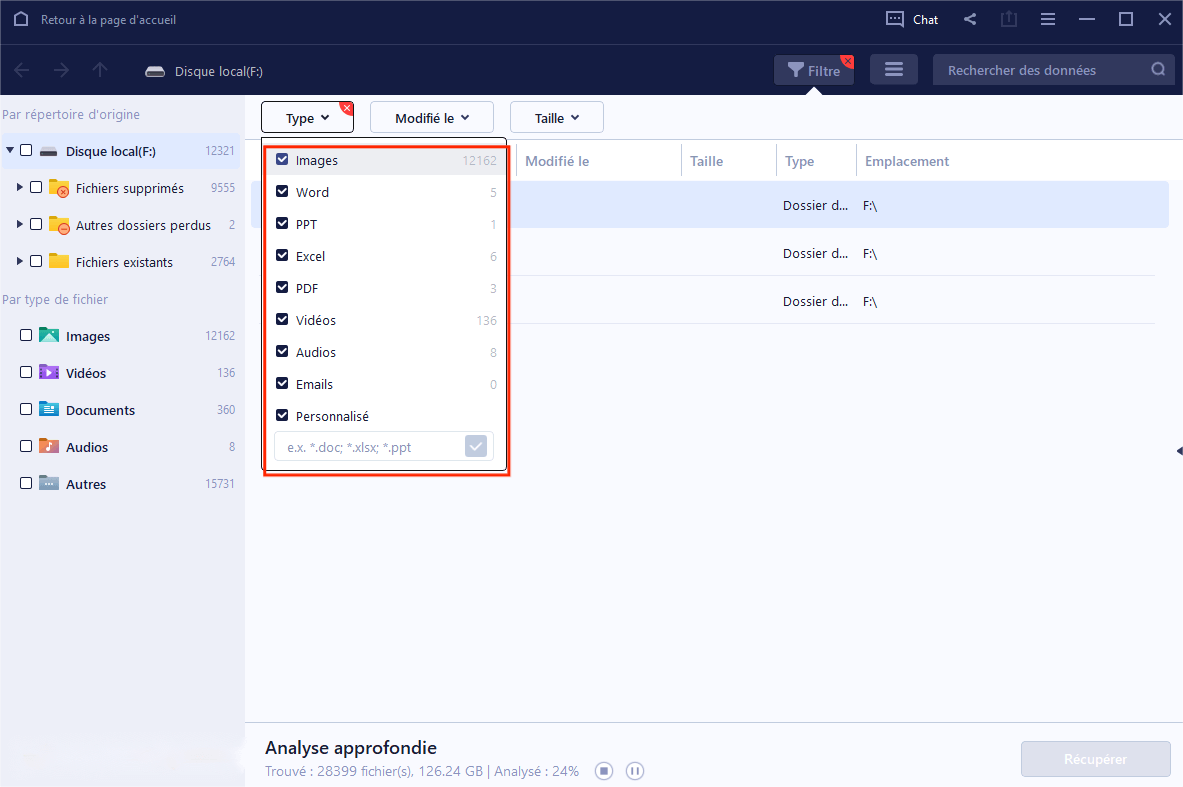Disable the Vidéos filter checkbox

(x=281, y=320)
